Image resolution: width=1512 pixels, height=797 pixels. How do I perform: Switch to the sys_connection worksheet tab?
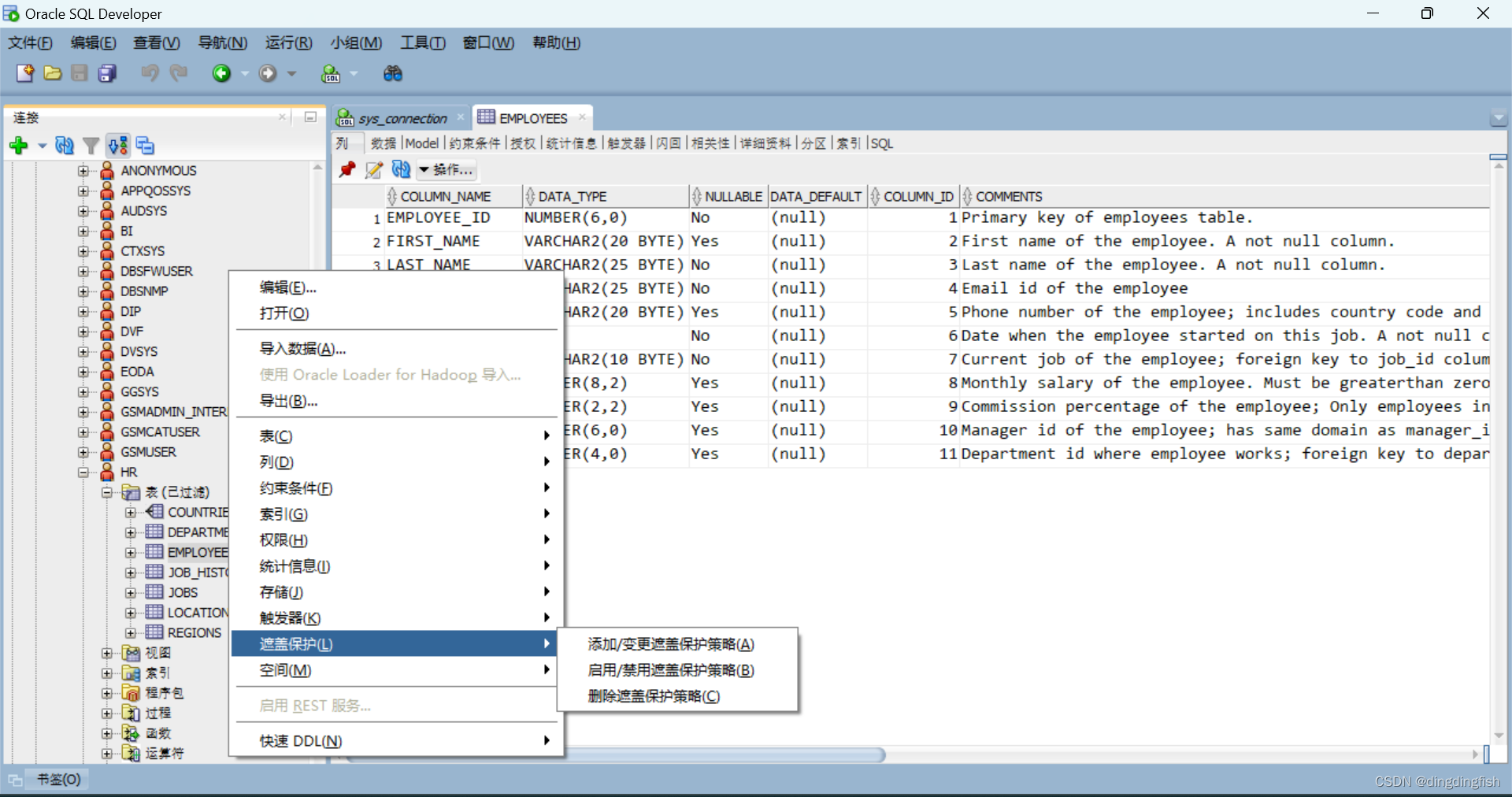click(402, 118)
